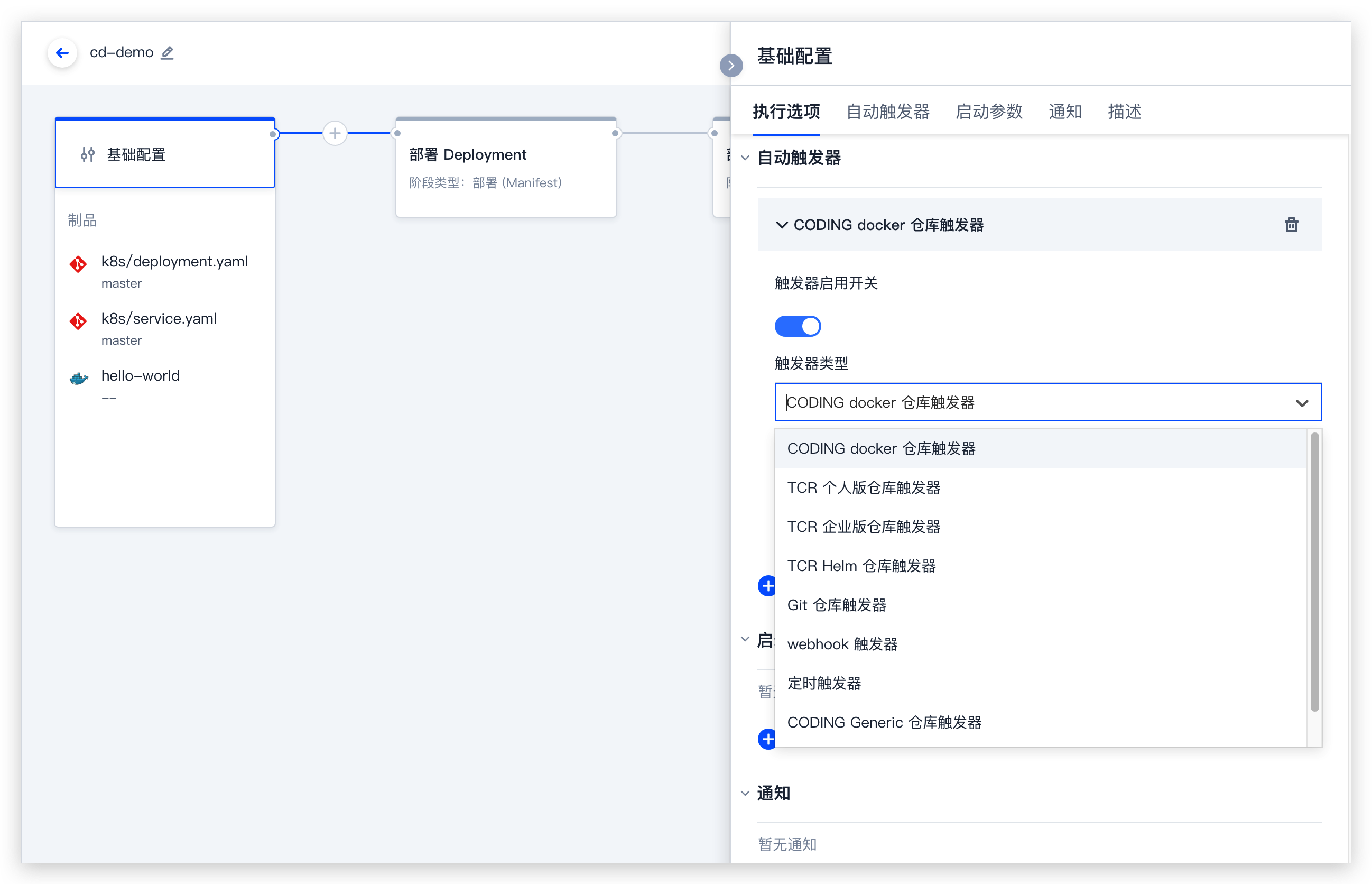Click the hello-world artifact name
1372x884 pixels.
point(141,375)
